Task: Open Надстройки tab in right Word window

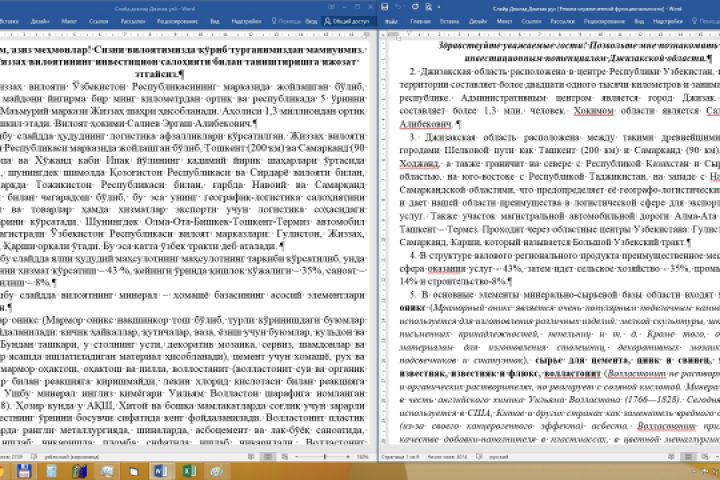Action: pyautogui.click(x=668, y=21)
